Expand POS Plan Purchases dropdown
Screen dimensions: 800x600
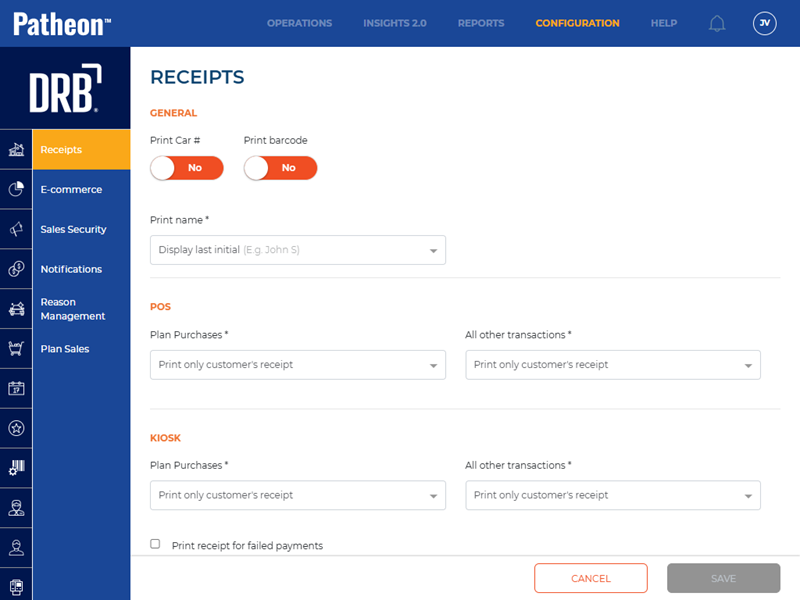(x=297, y=365)
